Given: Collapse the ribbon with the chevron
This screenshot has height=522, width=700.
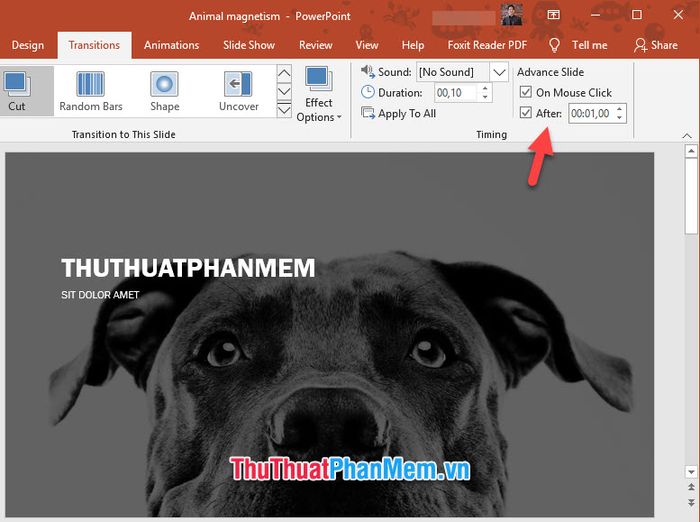Looking at the screenshot, I should click(x=687, y=136).
